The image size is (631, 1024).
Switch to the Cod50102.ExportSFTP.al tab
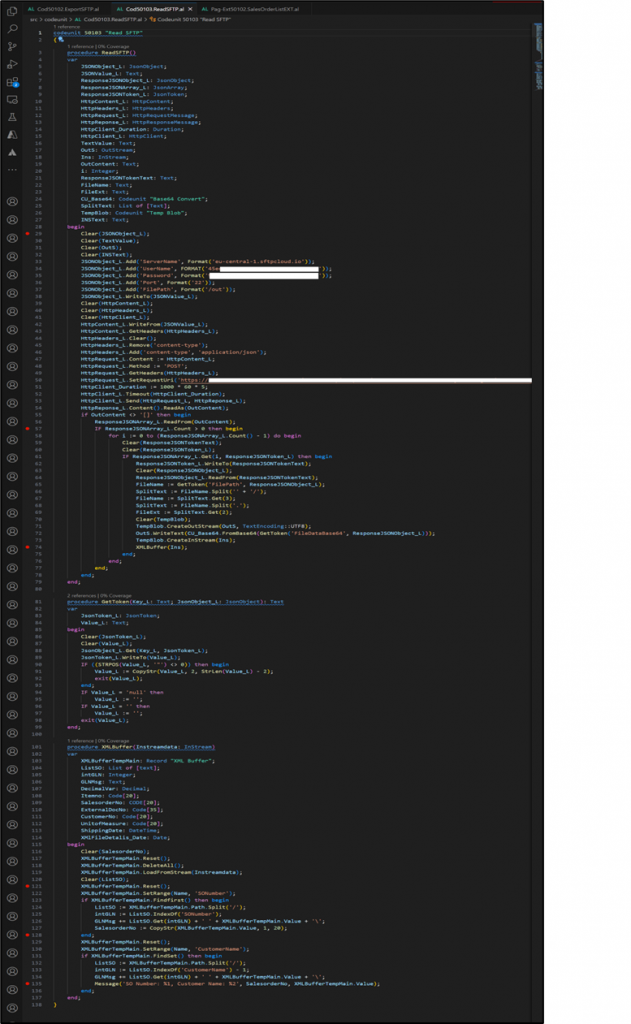point(66,7)
